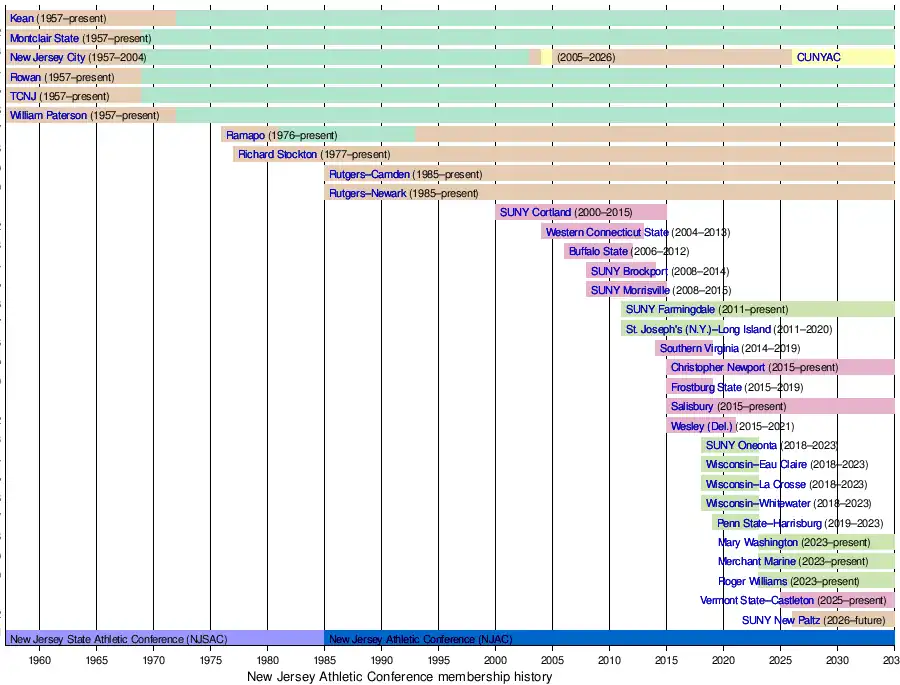
Task: Click the Christopher Newport link
Action: 717,368
